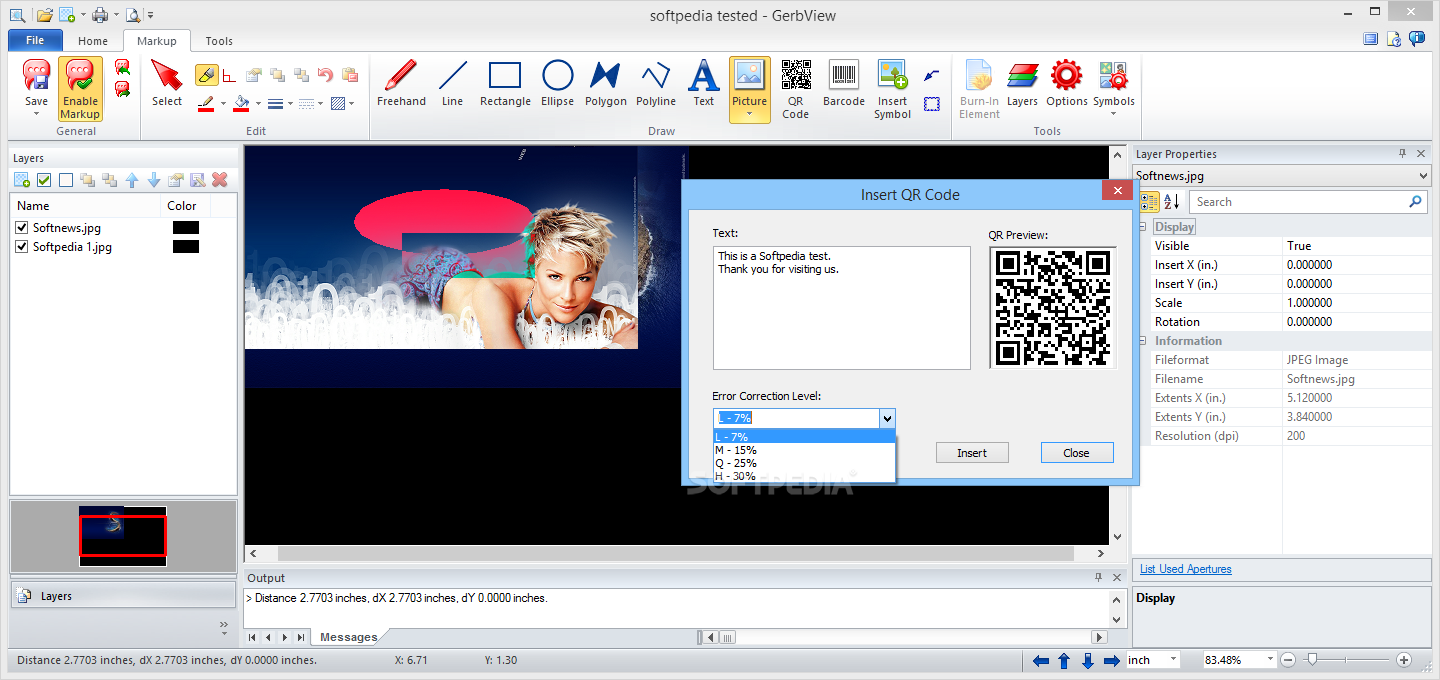The width and height of the screenshot is (1440, 680).
Task: Click the Softnews.jpg black color swatch
Action: pos(186,228)
